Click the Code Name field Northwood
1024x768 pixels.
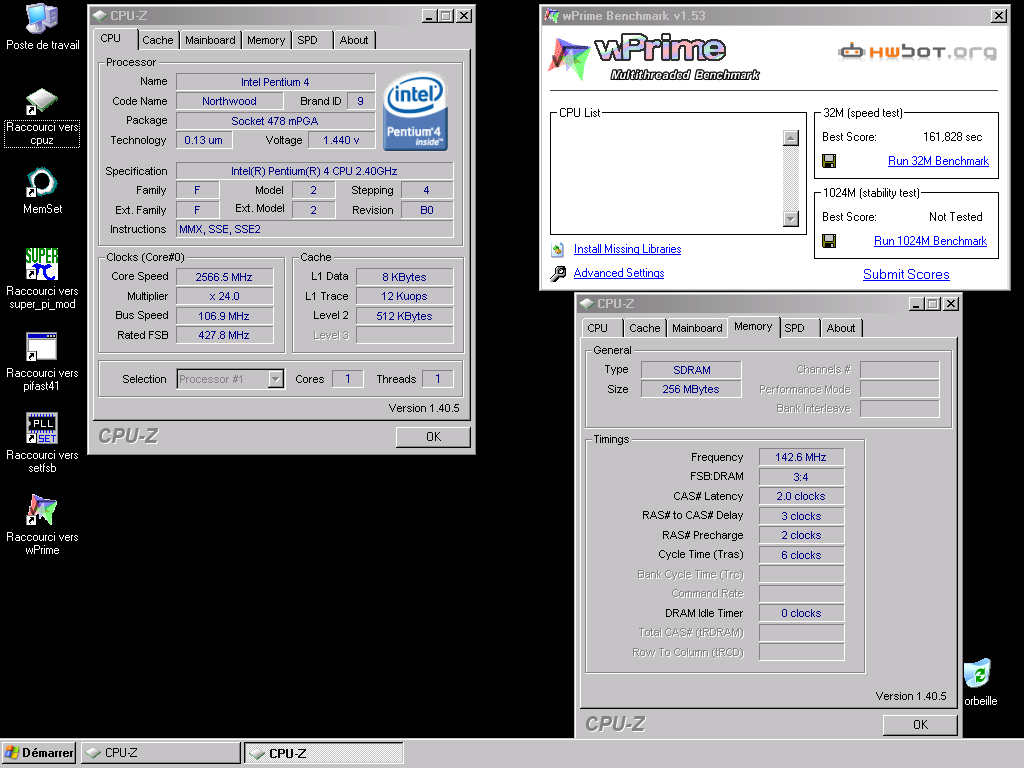click(x=229, y=101)
